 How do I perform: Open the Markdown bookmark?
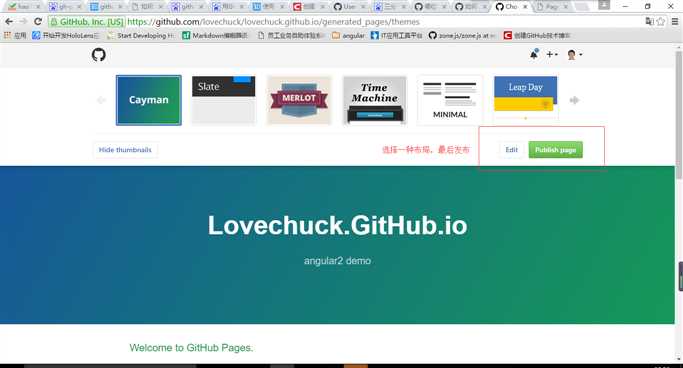(x=215, y=36)
